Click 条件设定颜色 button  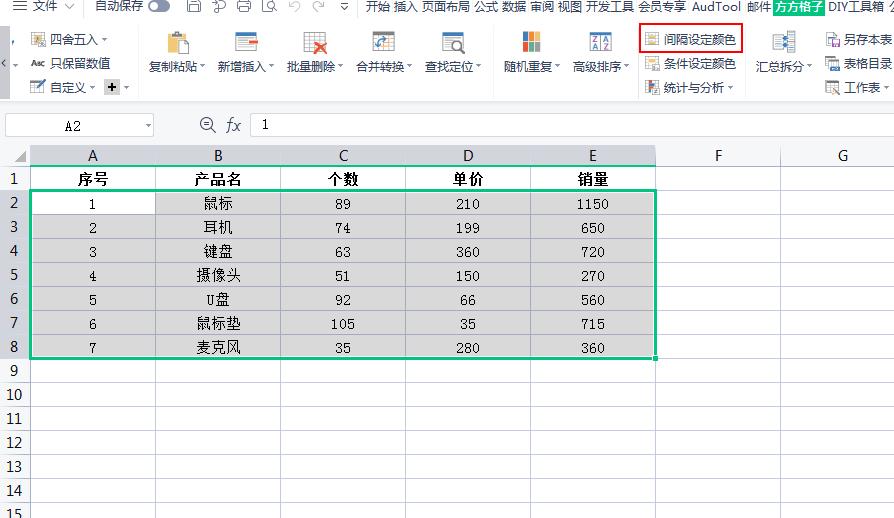click(690, 63)
